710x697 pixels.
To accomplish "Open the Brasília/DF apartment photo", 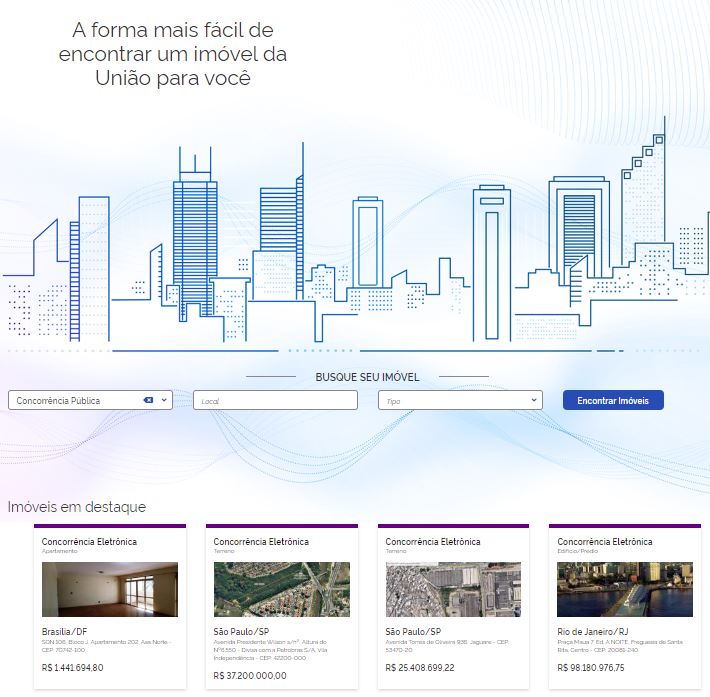I will pyautogui.click(x=110, y=589).
